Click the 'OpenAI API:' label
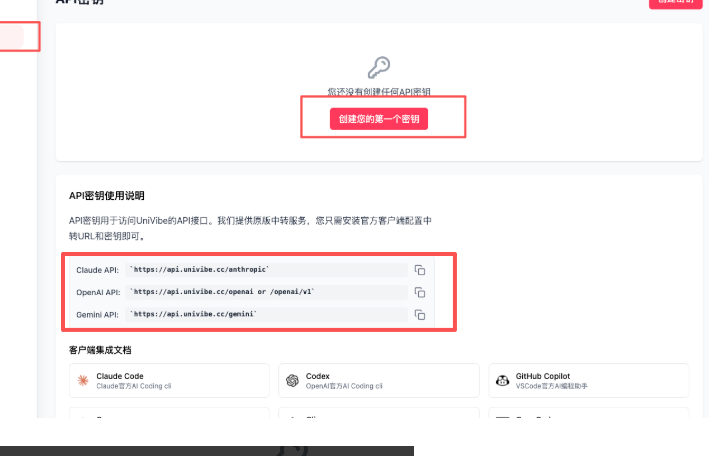Viewport: 709px width, 456px height. [x=98, y=292]
